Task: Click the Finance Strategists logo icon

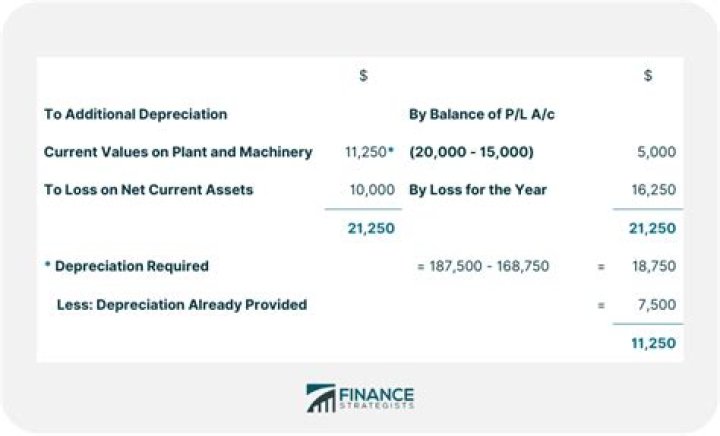Action: pos(321,398)
